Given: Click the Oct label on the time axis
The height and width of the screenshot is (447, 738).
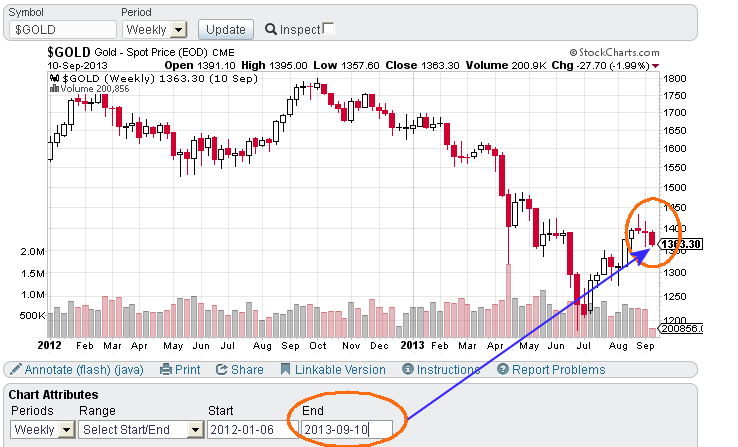Looking at the screenshot, I should click(x=318, y=345).
